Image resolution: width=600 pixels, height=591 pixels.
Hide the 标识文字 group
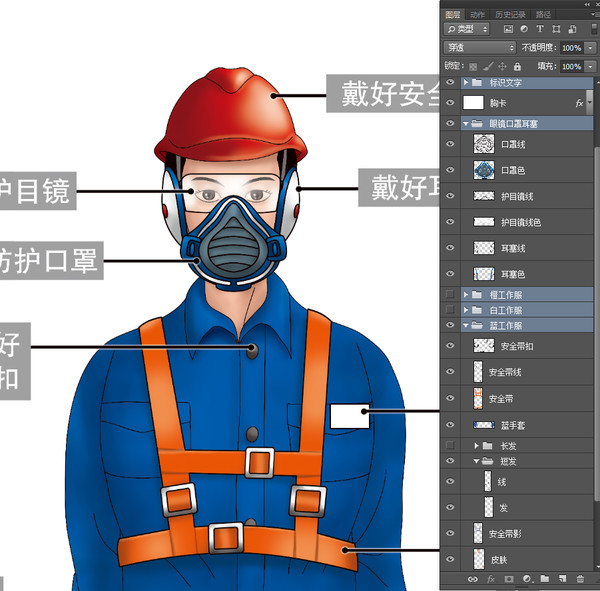450,82
